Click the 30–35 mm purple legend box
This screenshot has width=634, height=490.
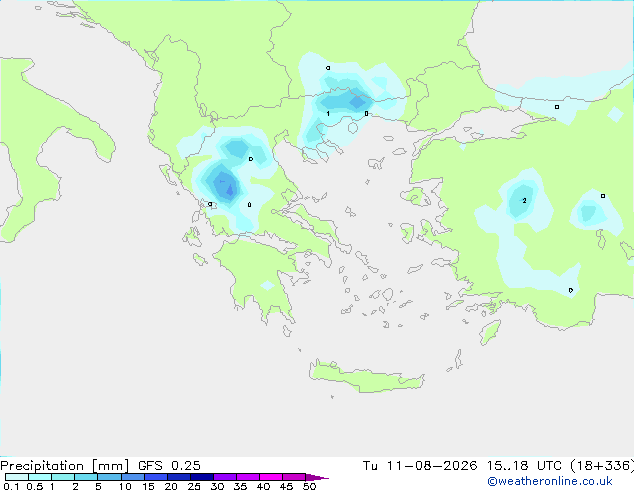click(225, 477)
